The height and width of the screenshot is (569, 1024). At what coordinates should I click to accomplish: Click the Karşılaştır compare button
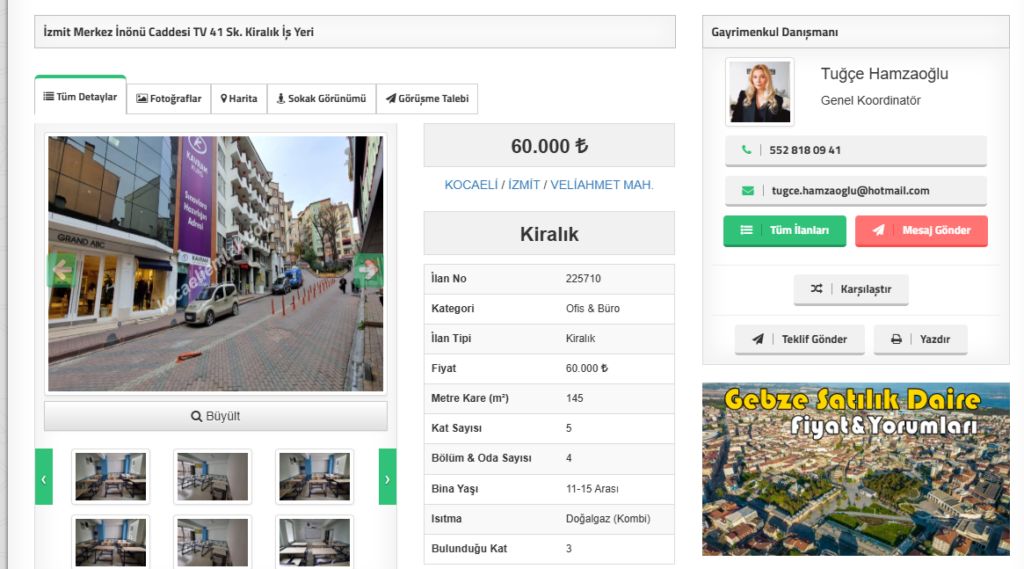pyautogui.click(x=851, y=289)
